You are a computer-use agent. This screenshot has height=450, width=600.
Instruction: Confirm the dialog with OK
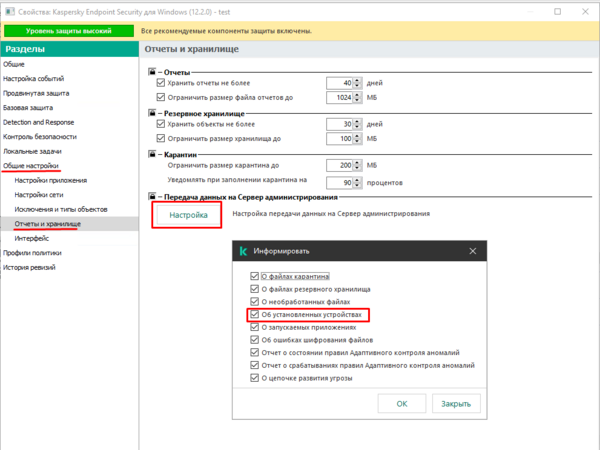[x=402, y=404]
